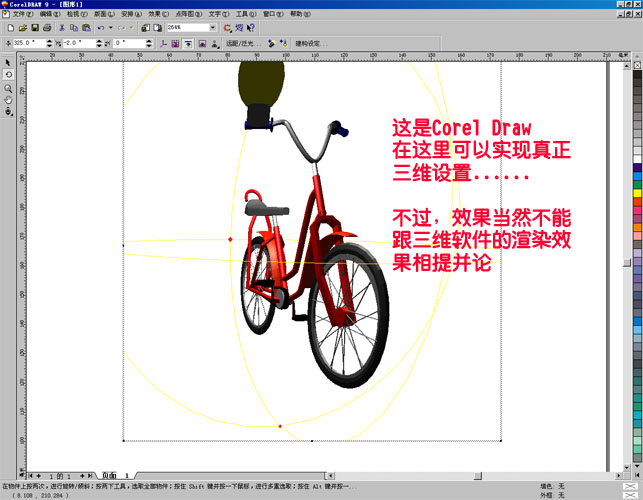Click the palette scroll-down arrow
The width and height of the screenshot is (643, 500).
637,467
